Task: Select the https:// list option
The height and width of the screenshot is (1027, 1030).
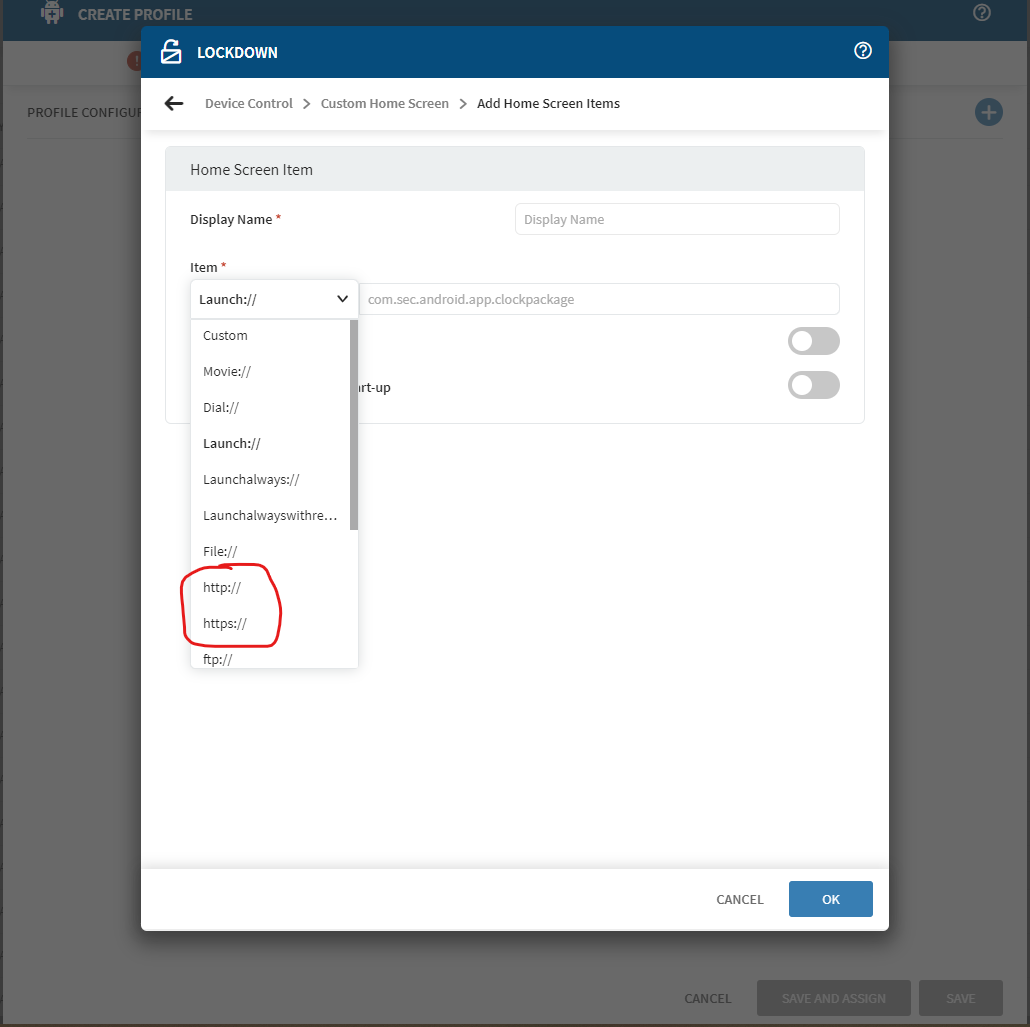Action: [x=225, y=624]
